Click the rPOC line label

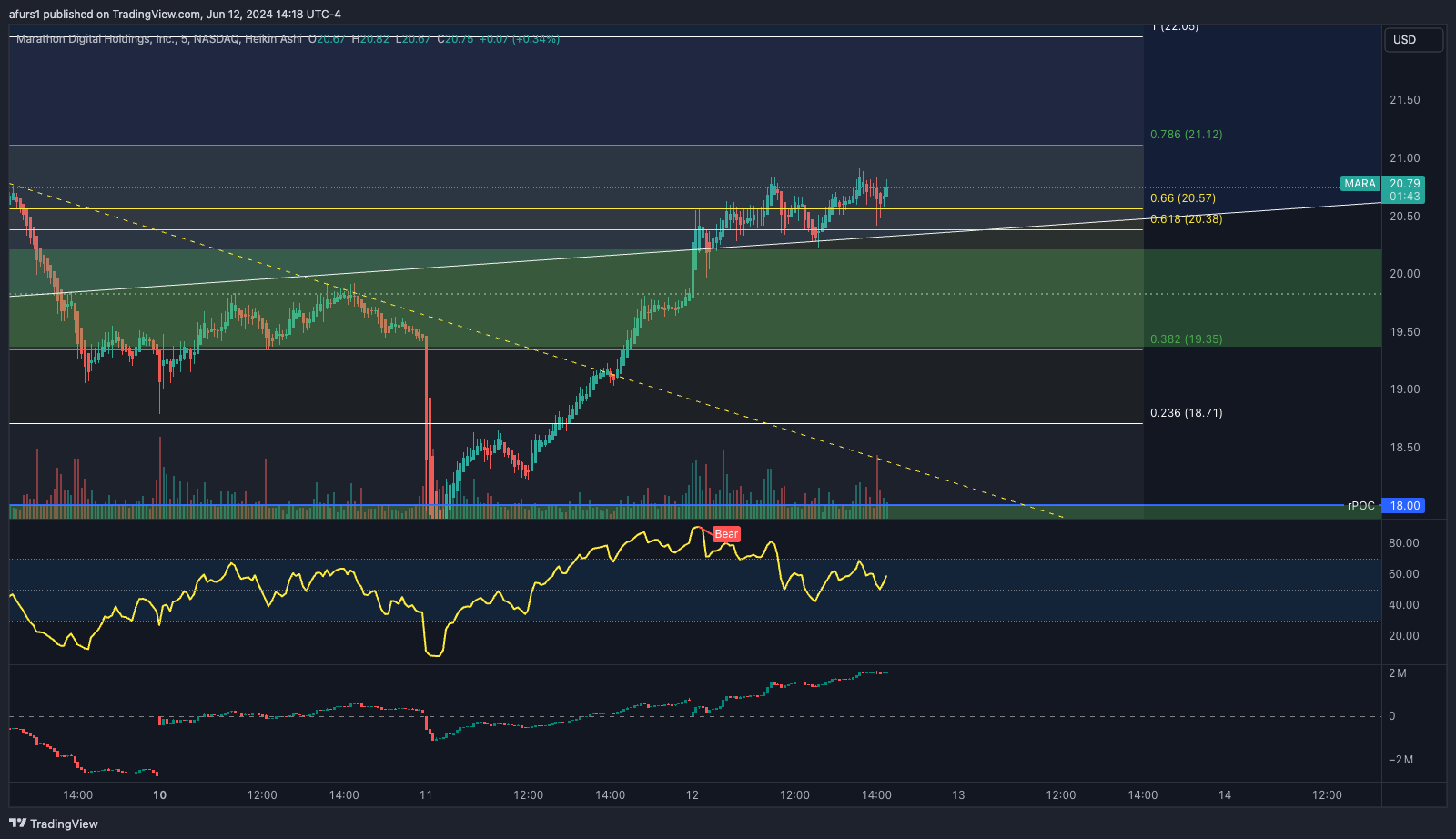pyautogui.click(x=1361, y=506)
